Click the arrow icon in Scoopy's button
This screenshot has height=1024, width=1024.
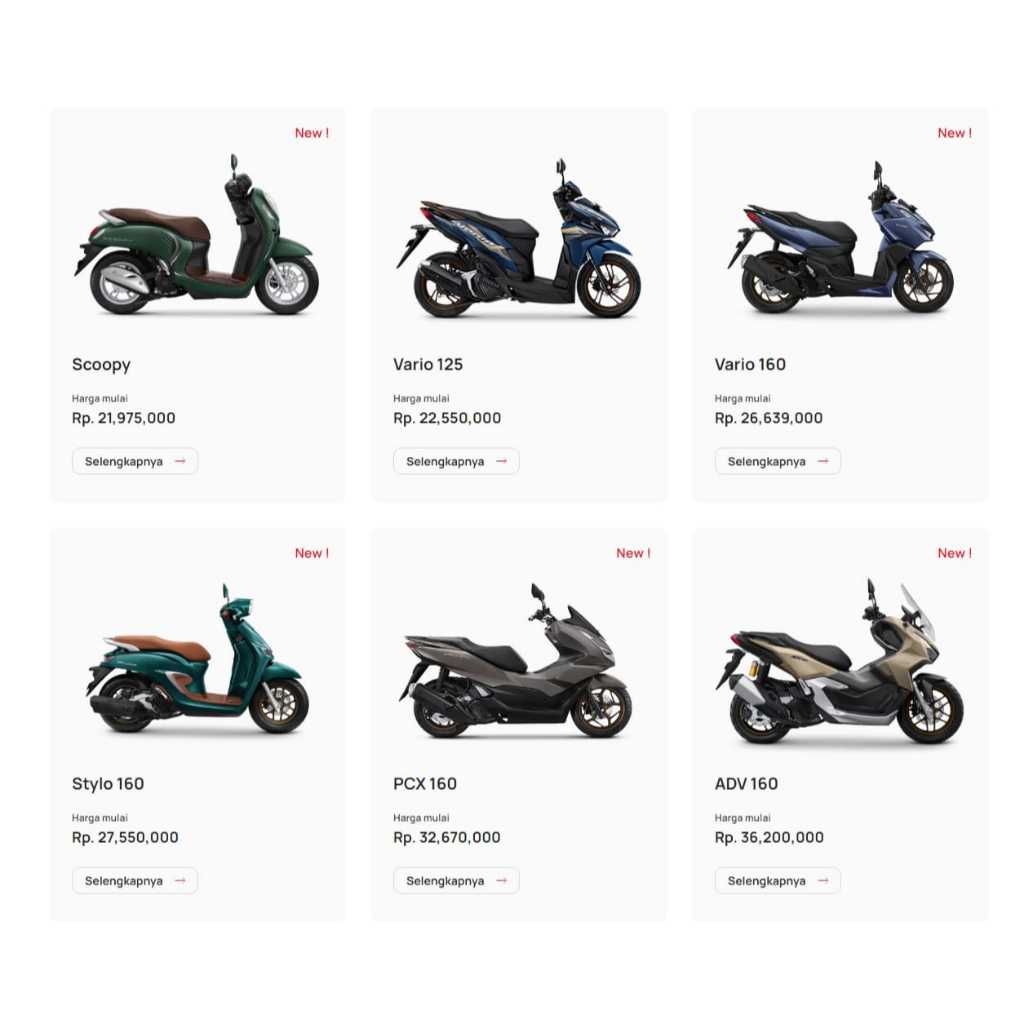pyautogui.click(x=180, y=461)
